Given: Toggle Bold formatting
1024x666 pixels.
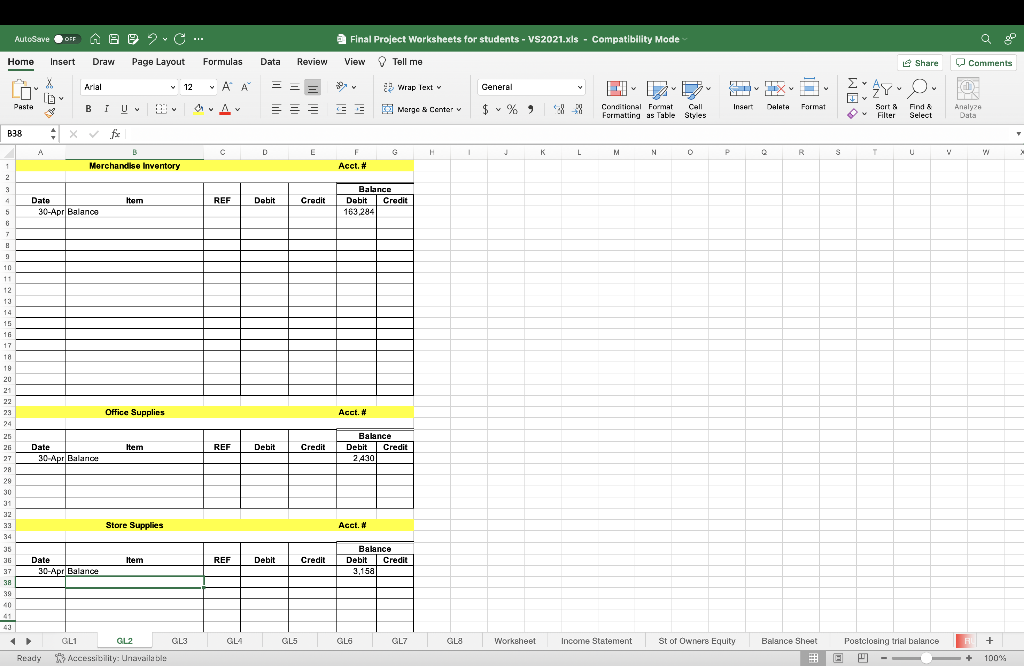Looking at the screenshot, I should click(x=88, y=109).
